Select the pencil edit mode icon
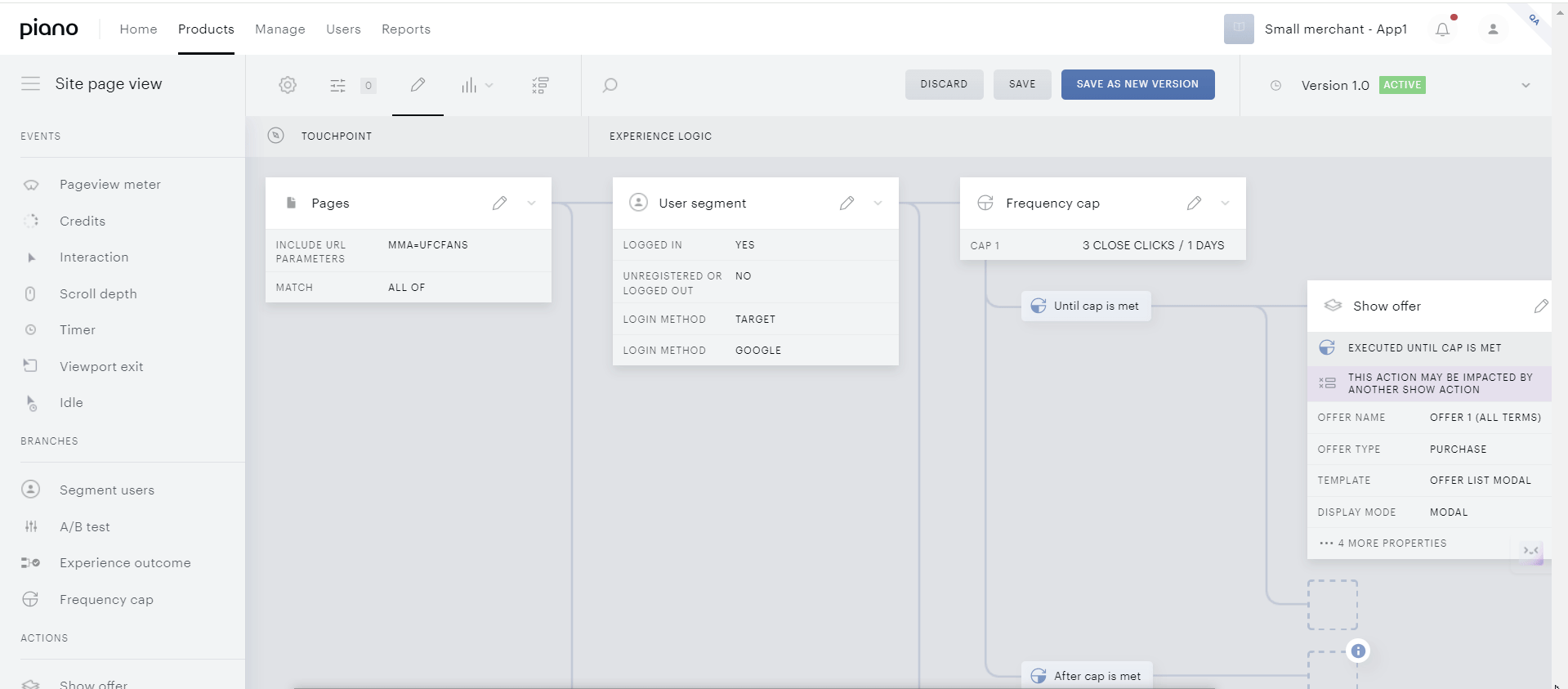Screen dimensions: 1568x689 pos(418,85)
